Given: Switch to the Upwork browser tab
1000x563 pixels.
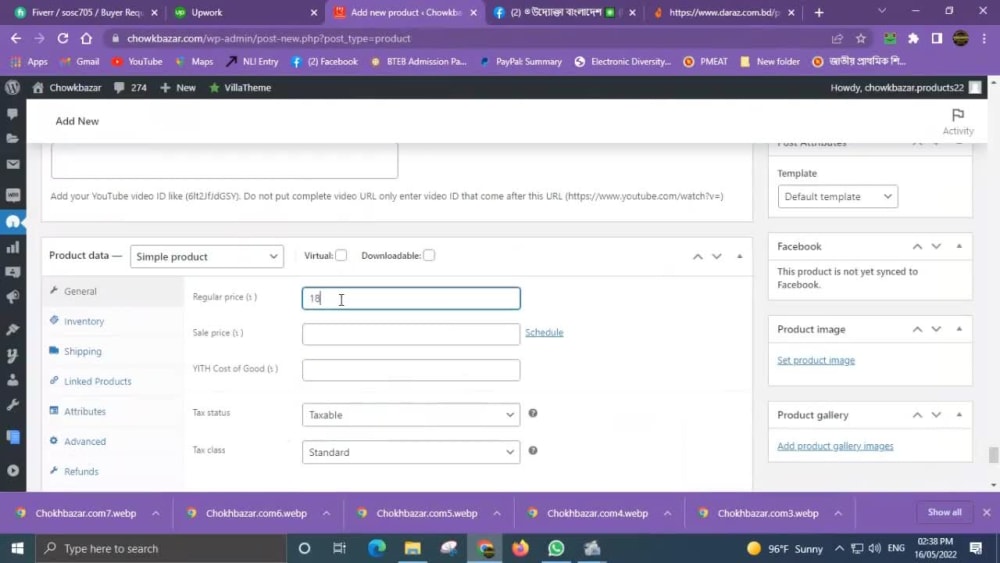Looking at the screenshot, I should click(246, 12).
